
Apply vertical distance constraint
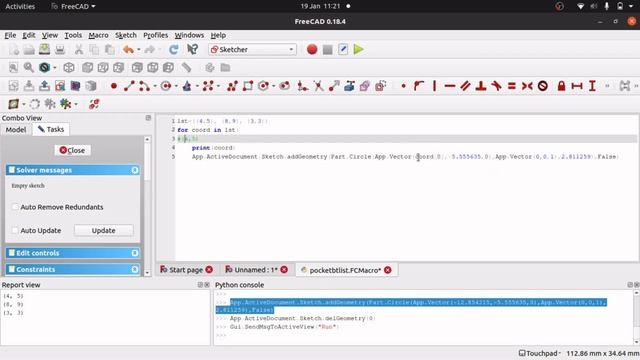[592, 86]
